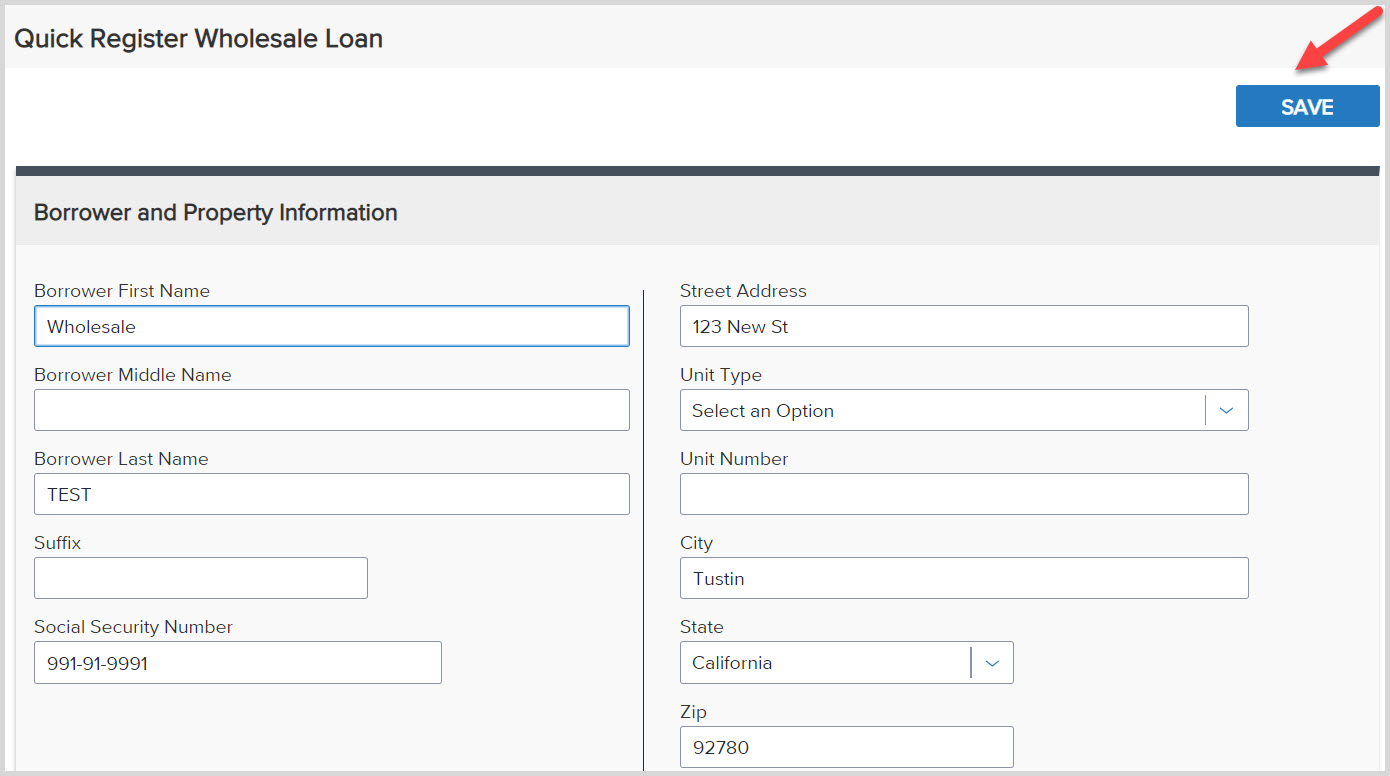Select the Social Security Number field
This screenshot has height=776, width=1390.
[237, 662]
